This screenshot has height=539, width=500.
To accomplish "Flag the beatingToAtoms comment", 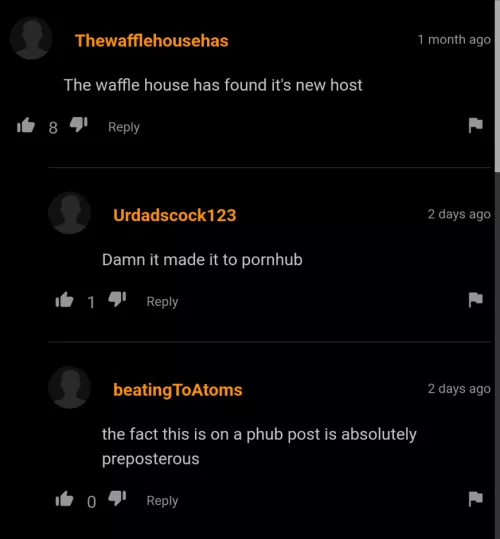I will (476, 499).
